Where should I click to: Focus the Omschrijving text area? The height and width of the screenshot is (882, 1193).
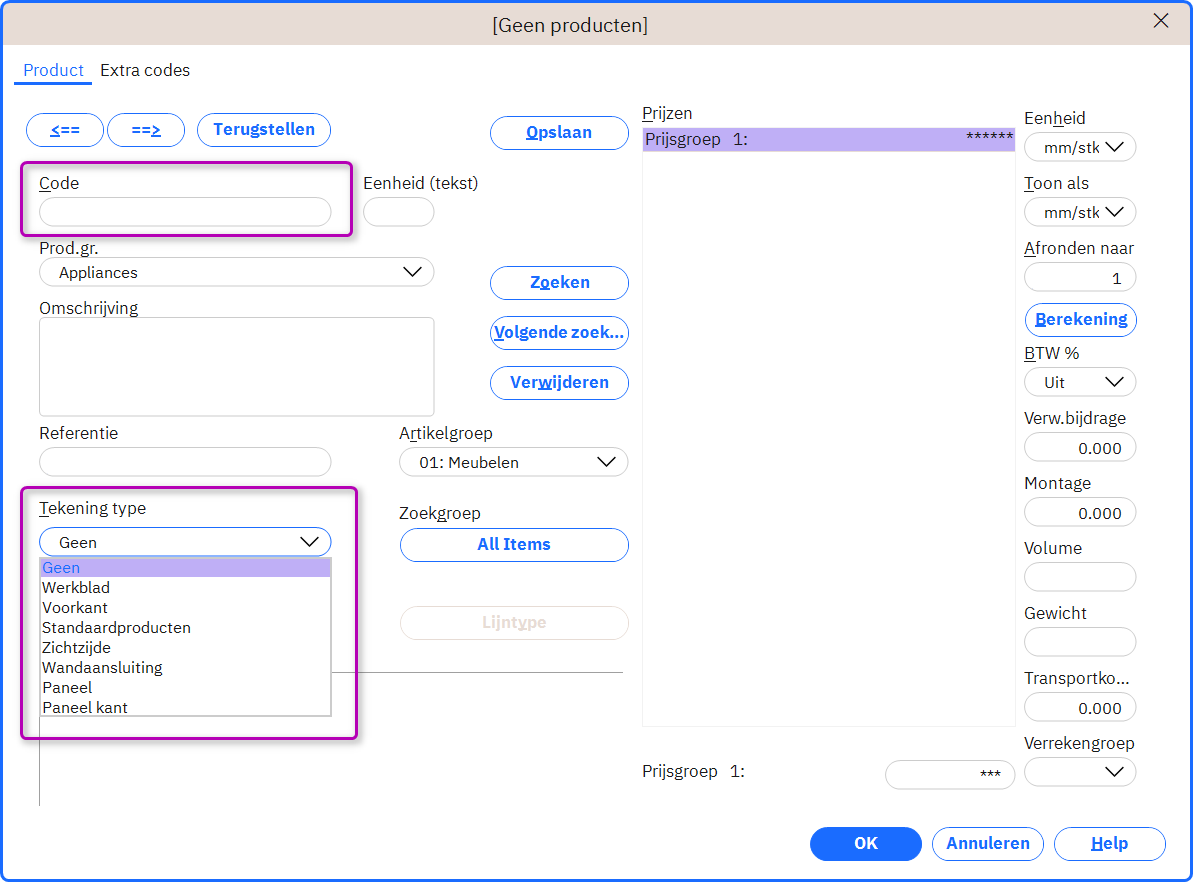point(237,366)
